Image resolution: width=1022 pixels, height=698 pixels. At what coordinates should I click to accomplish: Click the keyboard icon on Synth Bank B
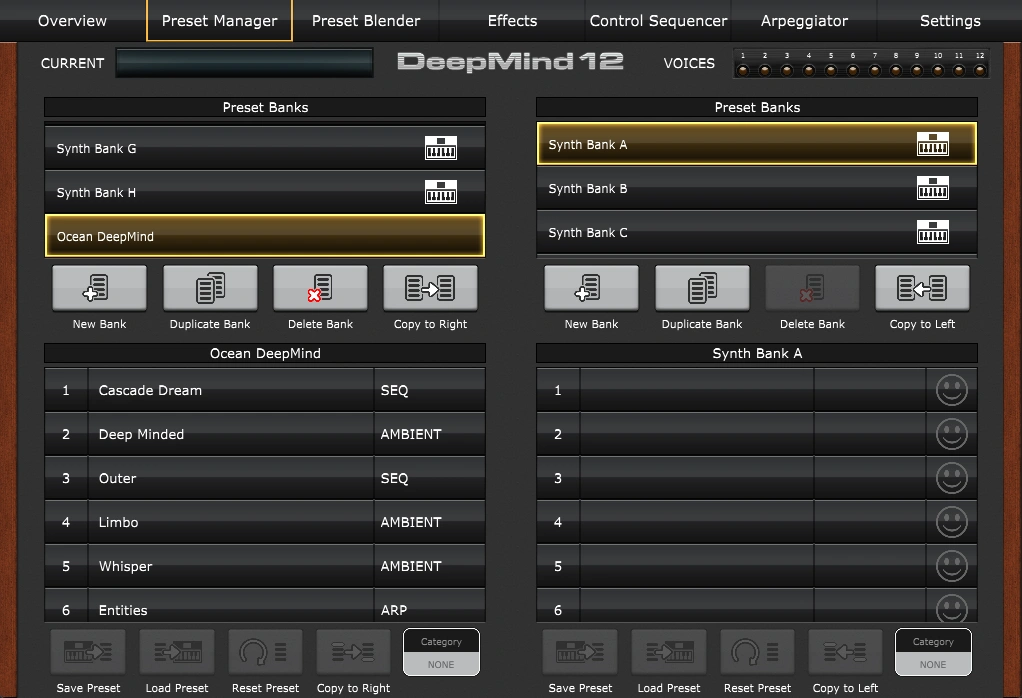[x=932, y=188]
